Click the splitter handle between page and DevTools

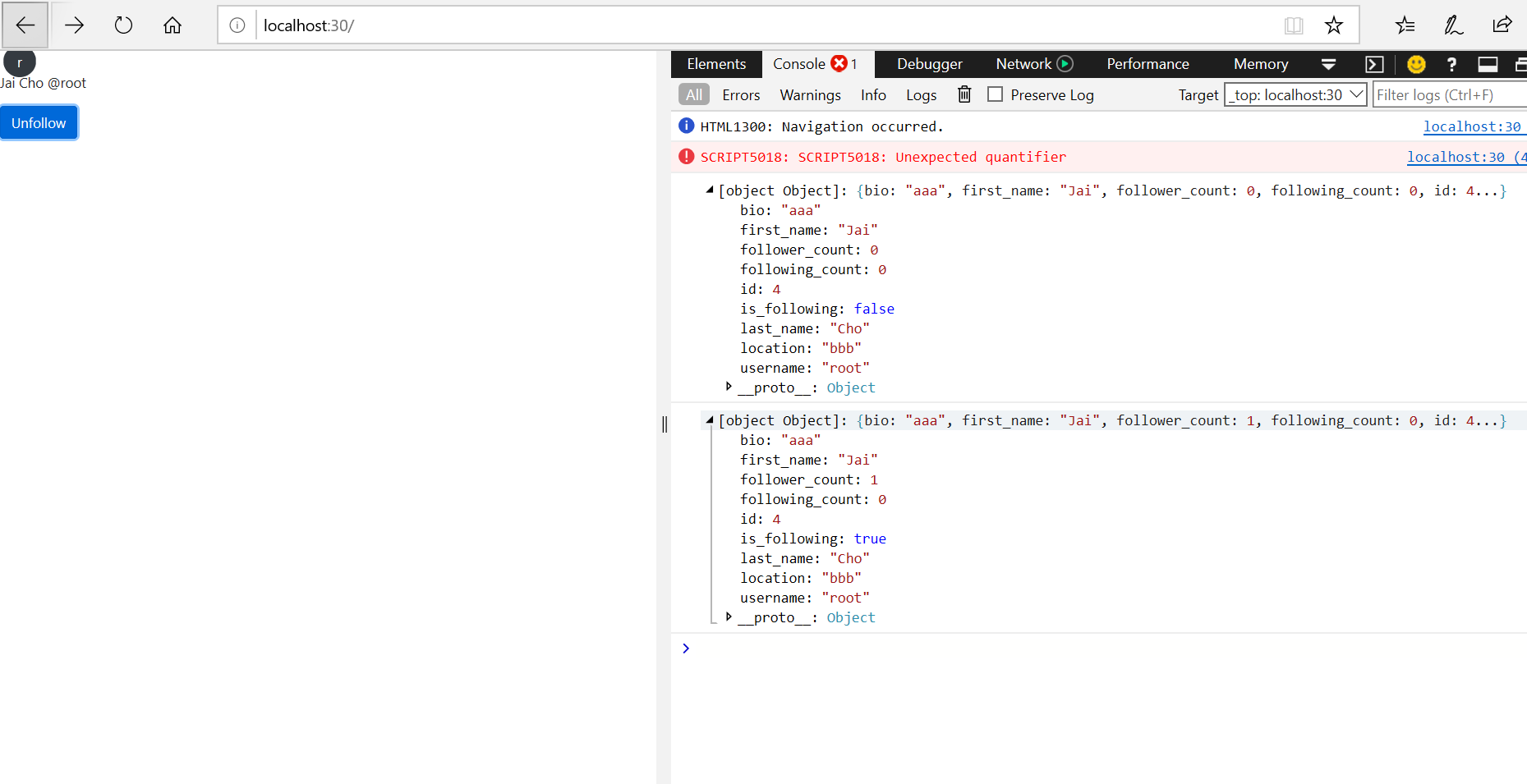pos(665,424)
